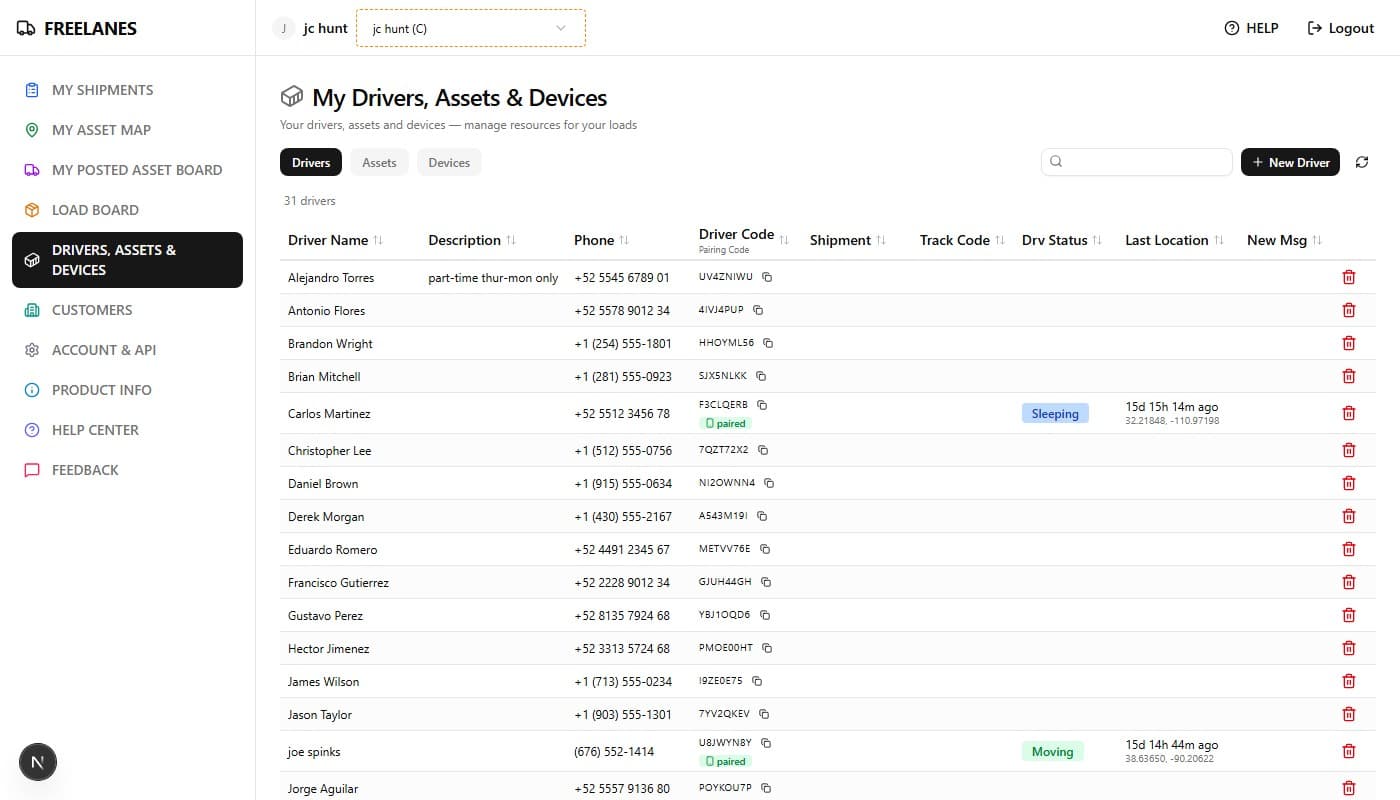Click the search magnifier icon
Image resolution: width=1400 pixels, height=800 pixels.
coord(1056,161)
